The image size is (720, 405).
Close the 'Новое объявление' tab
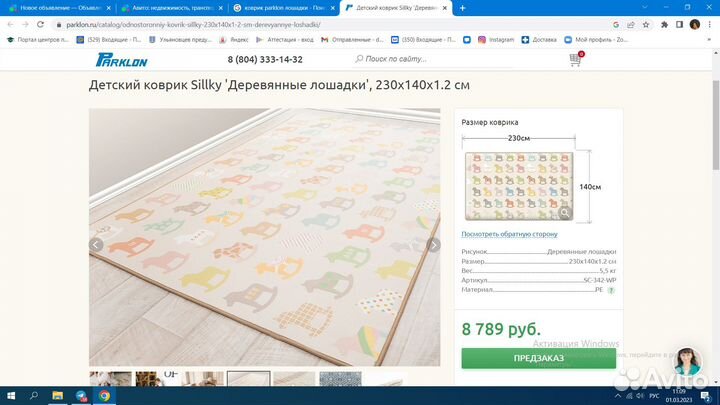point(108,8)
